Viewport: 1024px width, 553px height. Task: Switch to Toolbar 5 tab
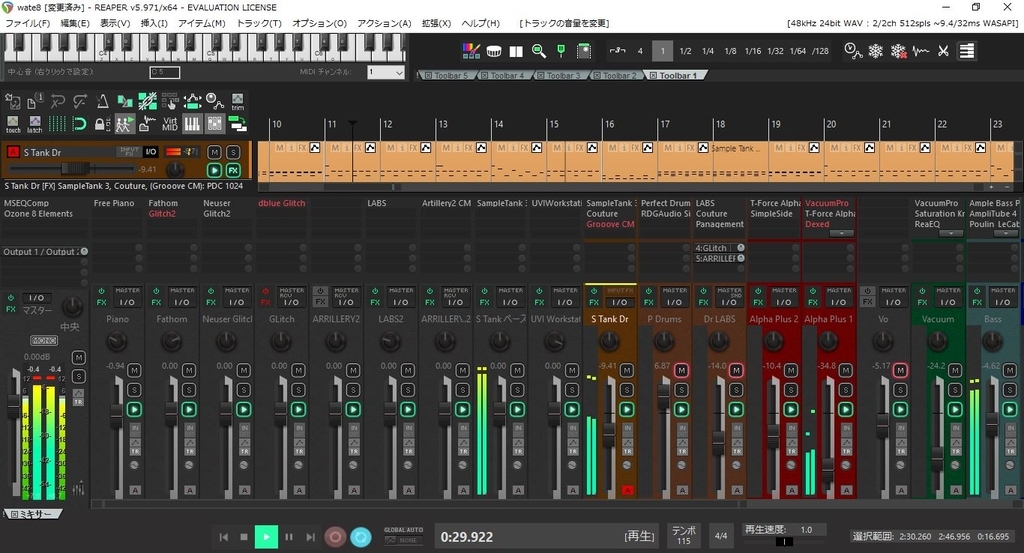click(x=451, y=75)
